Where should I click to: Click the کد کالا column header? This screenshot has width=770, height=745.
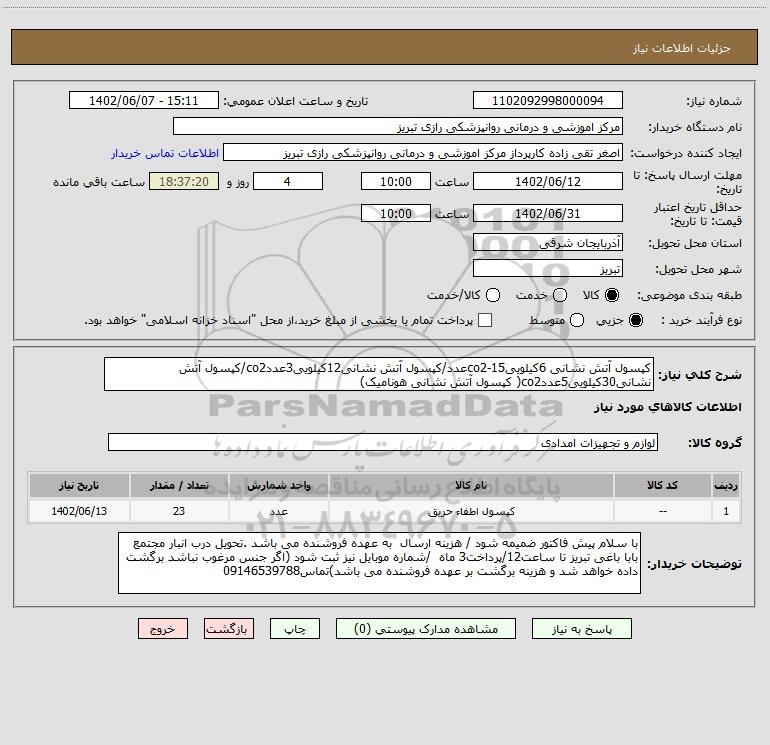pyautogui.click(x=662, y=486)
